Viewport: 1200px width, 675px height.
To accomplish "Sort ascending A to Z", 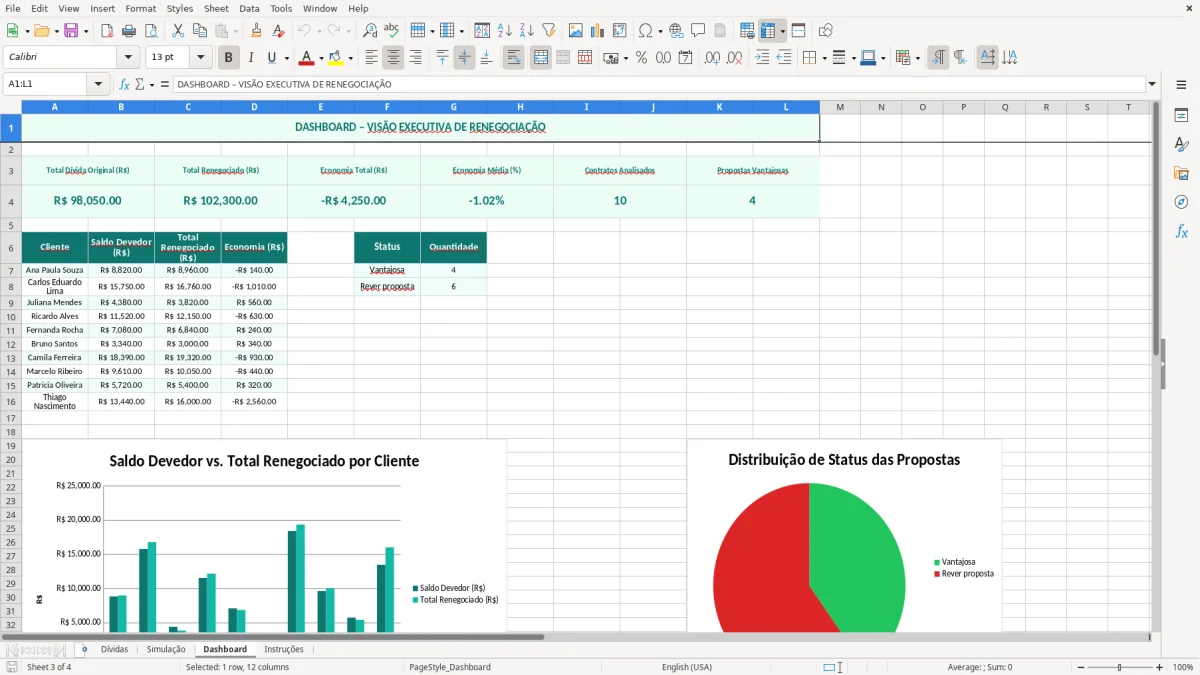I will pyautogui.click(x=505, y=31).
